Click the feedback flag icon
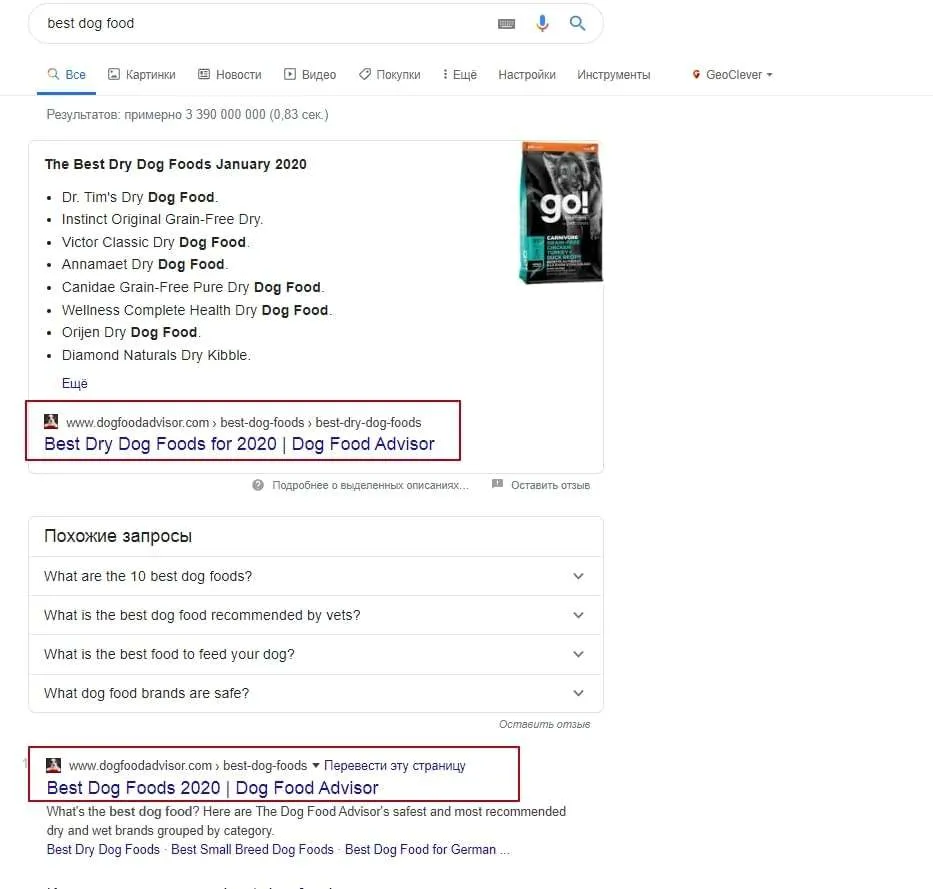933x889 pixels. [497, 484]
